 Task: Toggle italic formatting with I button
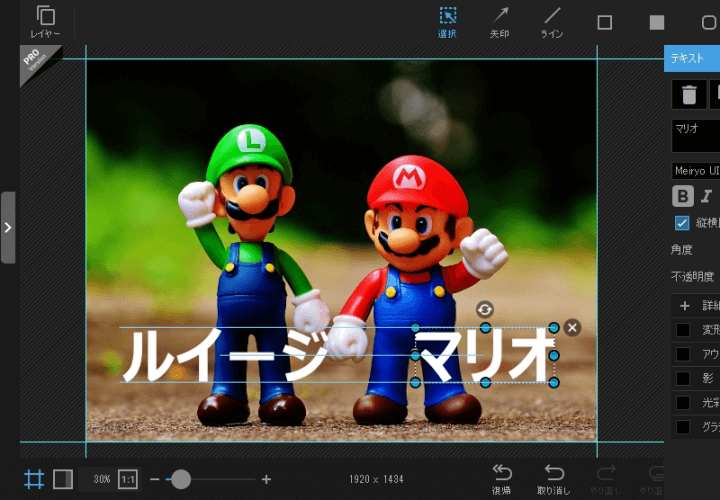tap(706, 196)
